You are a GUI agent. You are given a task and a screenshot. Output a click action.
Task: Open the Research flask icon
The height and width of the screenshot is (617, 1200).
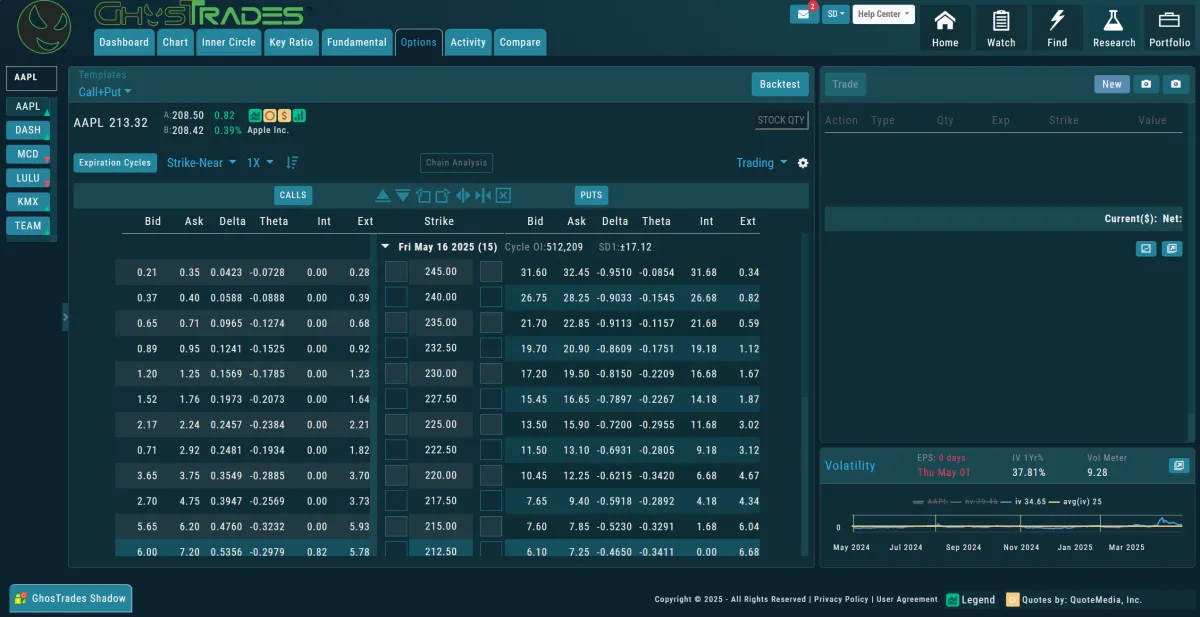point(1114,28)
